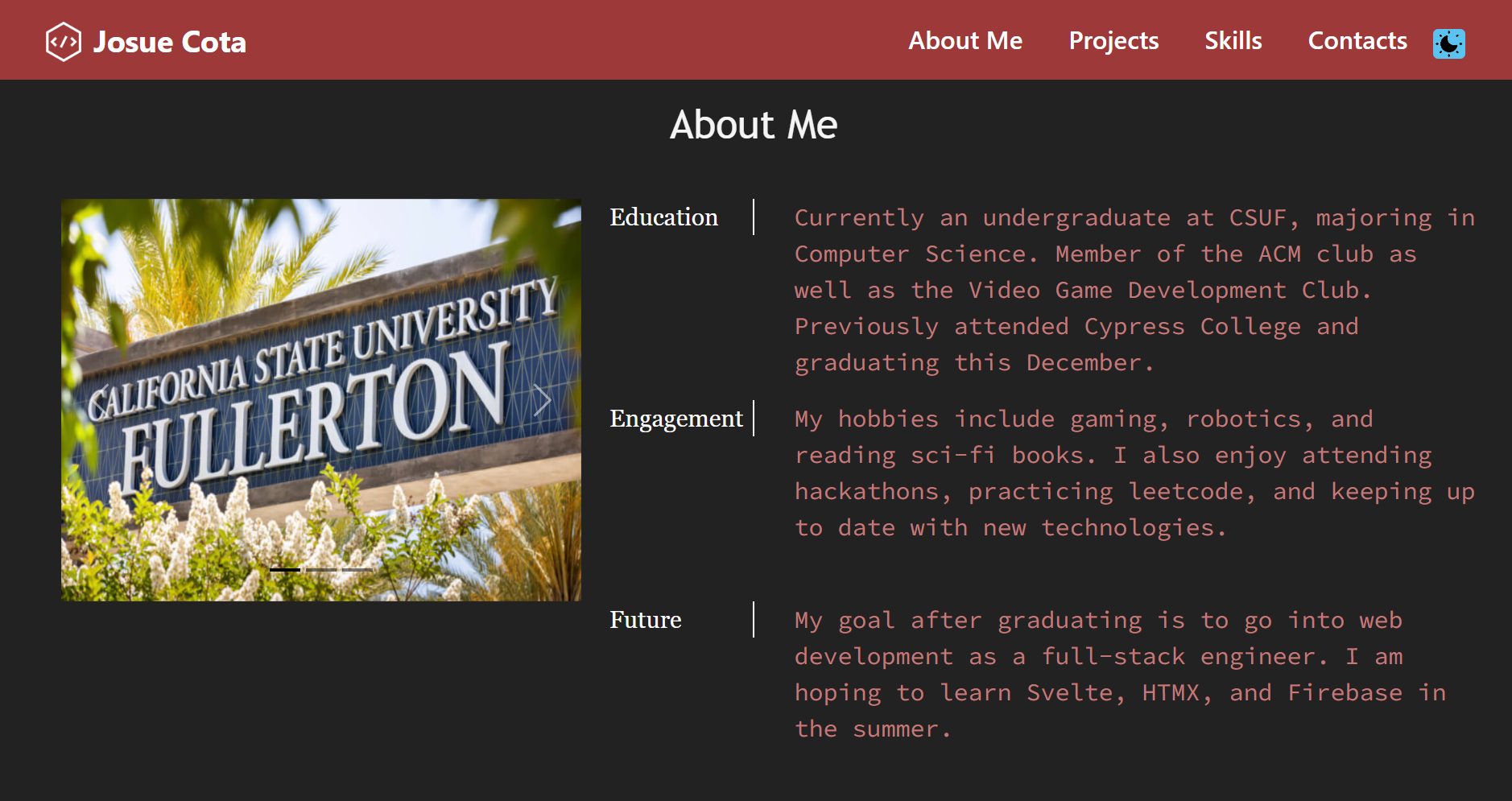The width and height of the screenshot is (1512, 801).
Task: Toggle the dark mode moon icon
Action: (x=1448, y=43)
